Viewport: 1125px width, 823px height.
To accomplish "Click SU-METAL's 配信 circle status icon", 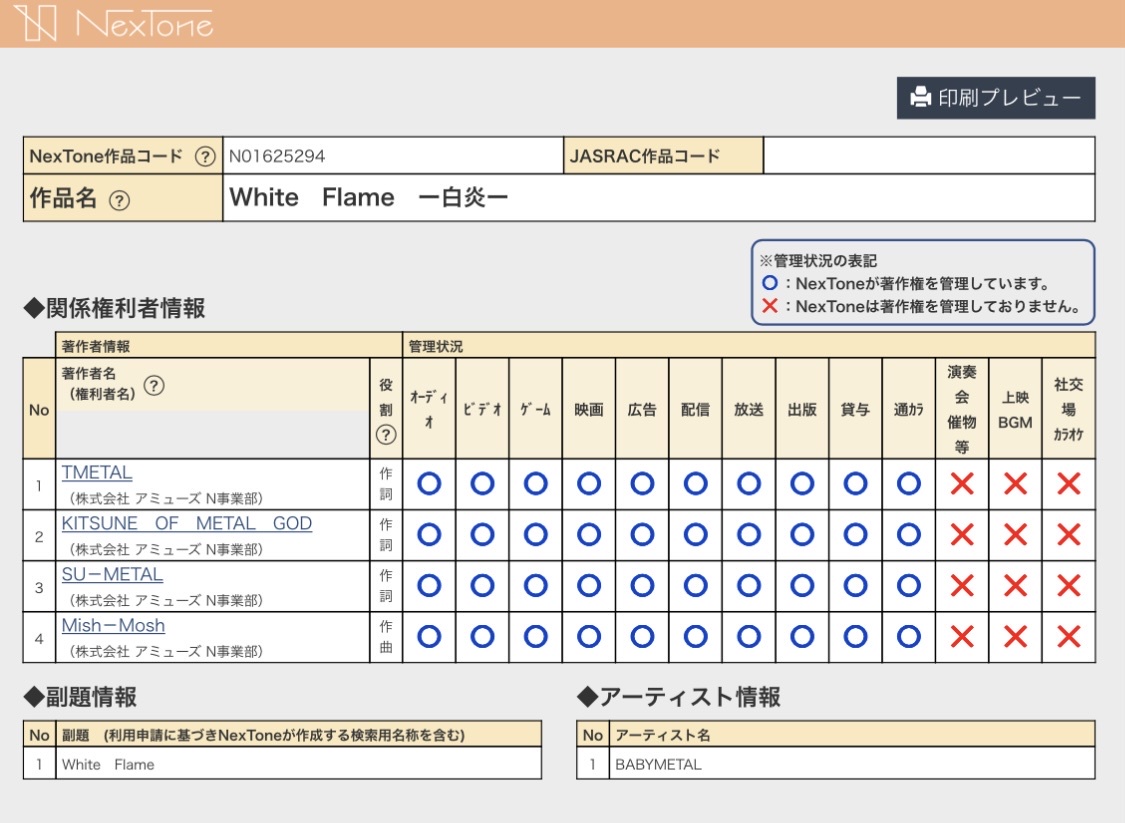I will tap(695, 586).
